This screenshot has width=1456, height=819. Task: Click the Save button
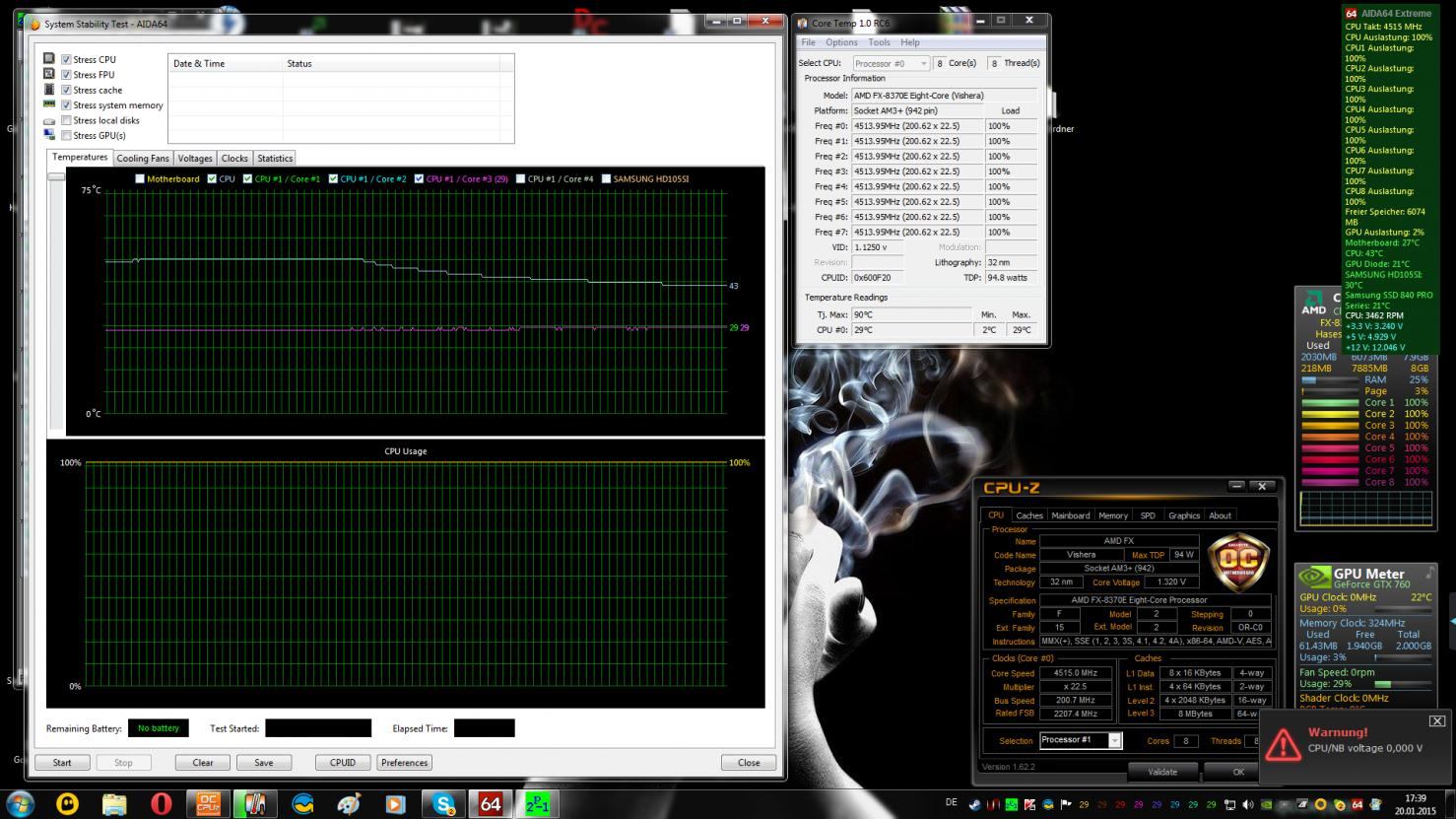click(x=264, y=762)
